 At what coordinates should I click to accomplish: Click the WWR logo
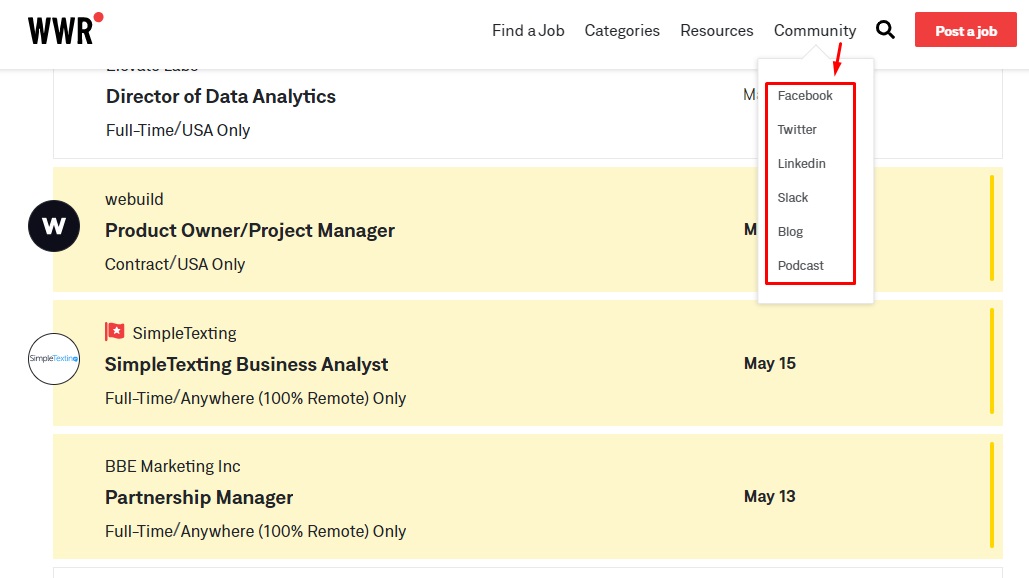66,29
